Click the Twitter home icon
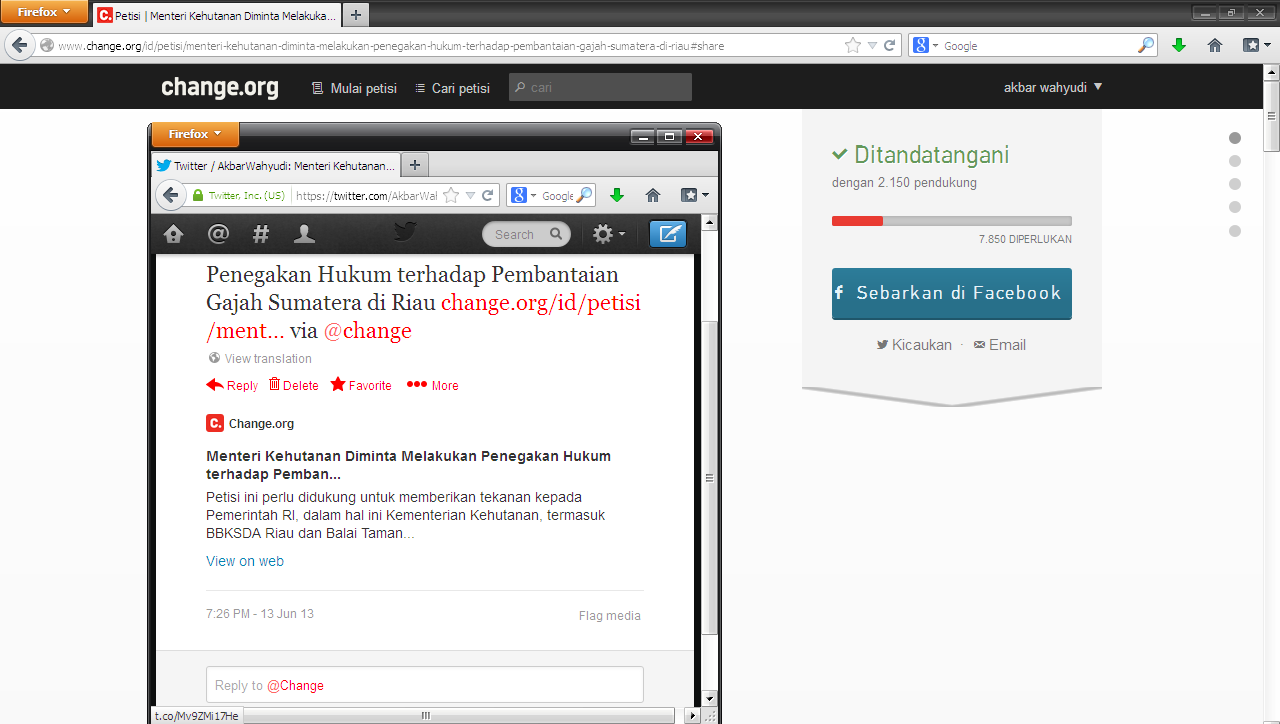Image resolution: width=1280 pixels, height=724 pixels. pyautogui.click(x=173, y=234)
